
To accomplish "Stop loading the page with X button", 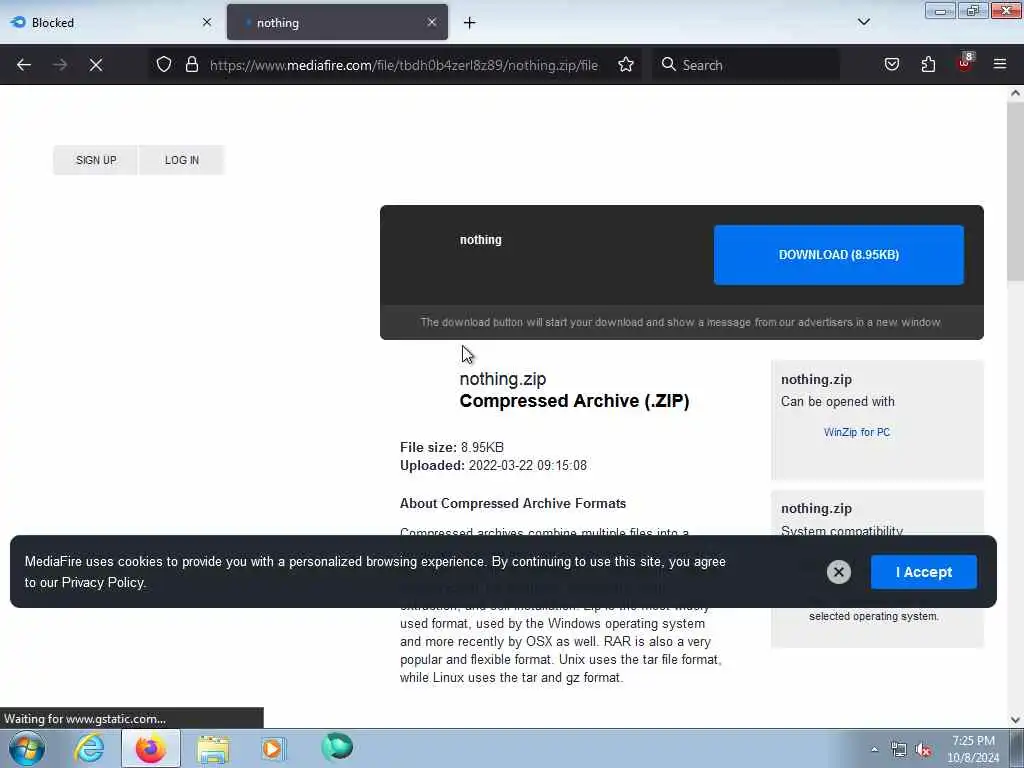I will [x=96, y=65].
